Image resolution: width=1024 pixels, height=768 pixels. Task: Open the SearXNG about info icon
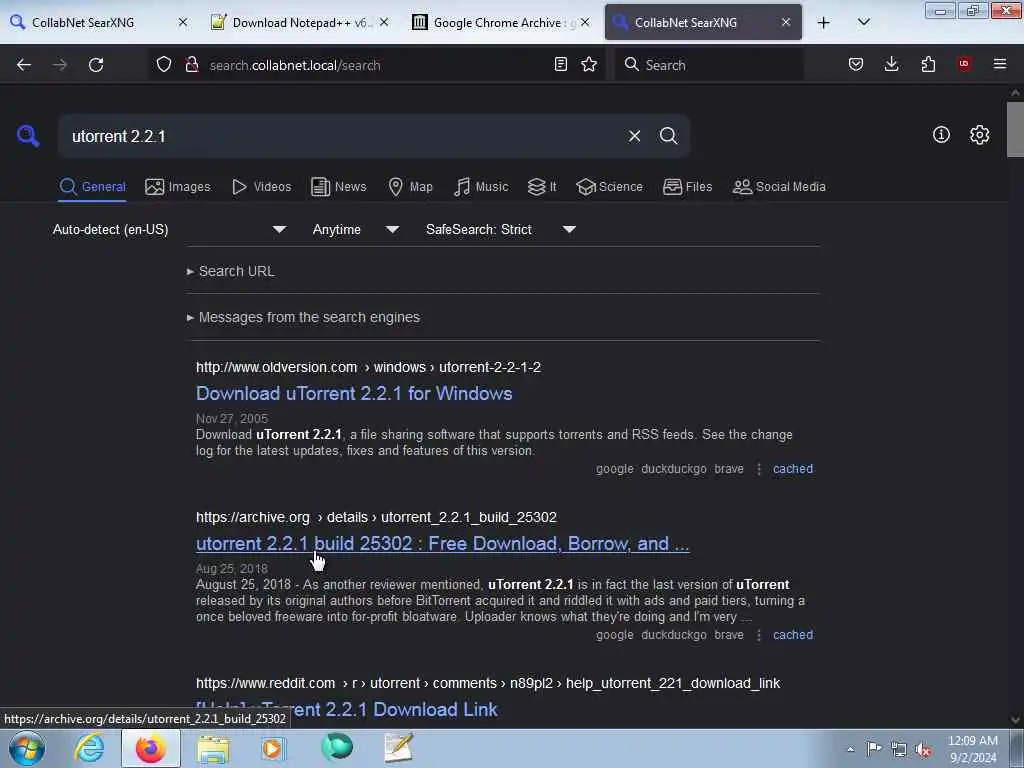[941, 135]
